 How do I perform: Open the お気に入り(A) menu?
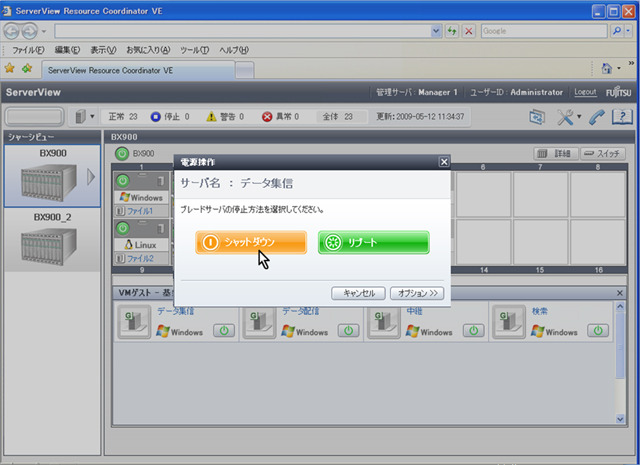tap(148, 50)
